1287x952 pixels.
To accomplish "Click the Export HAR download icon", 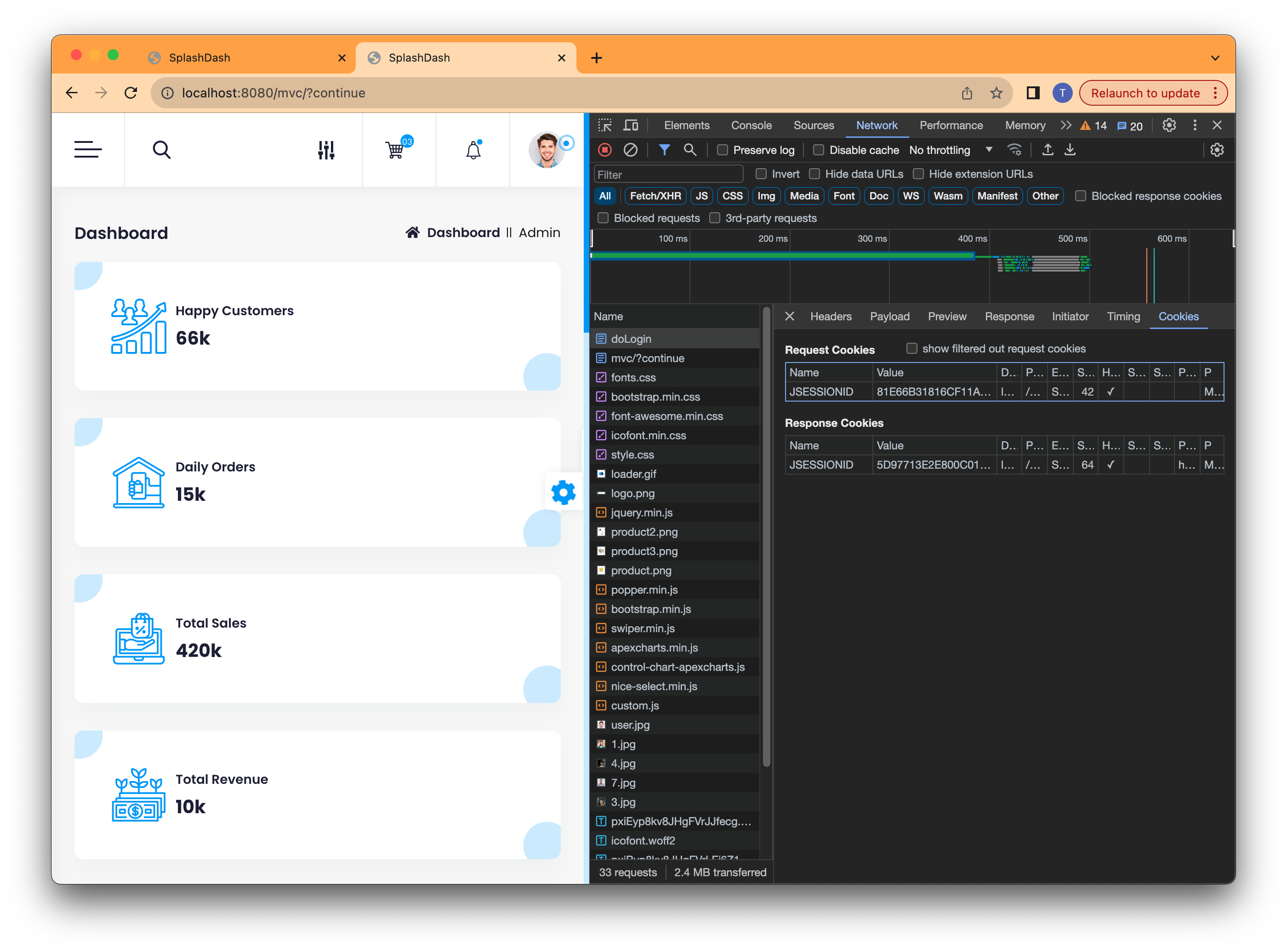I will click(x=1070, y=150).
